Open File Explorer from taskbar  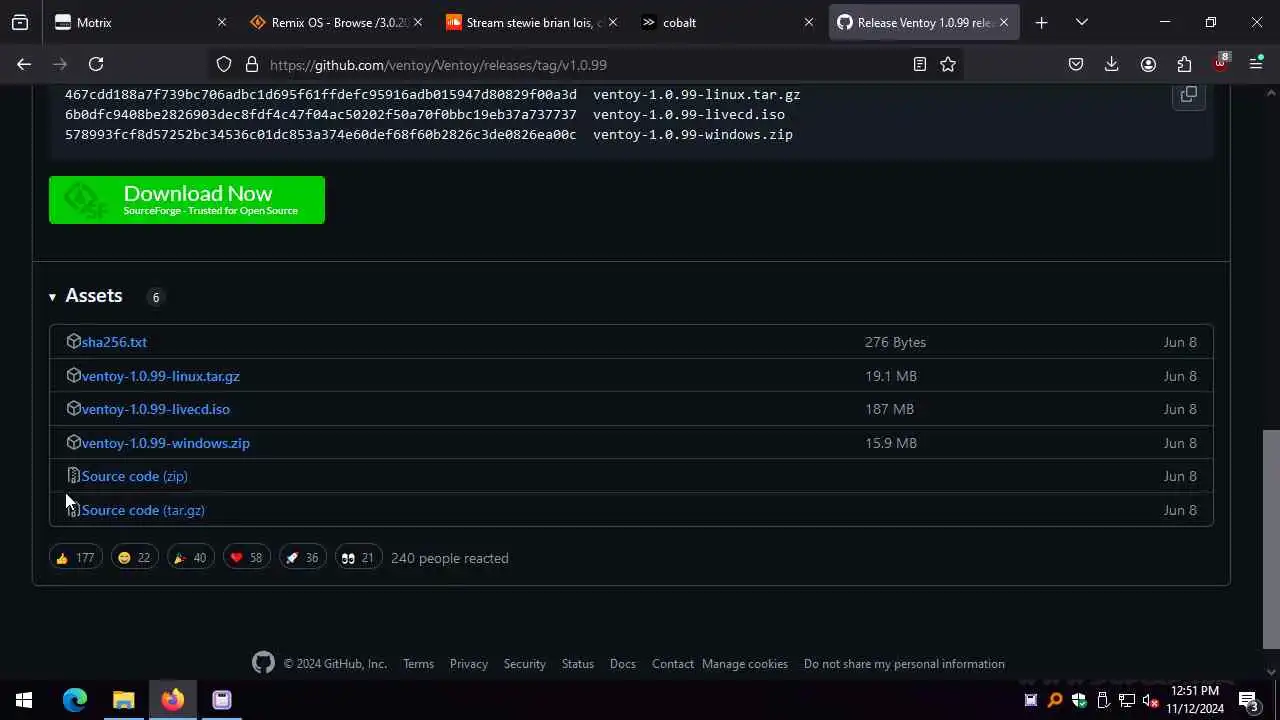[124, 700]
